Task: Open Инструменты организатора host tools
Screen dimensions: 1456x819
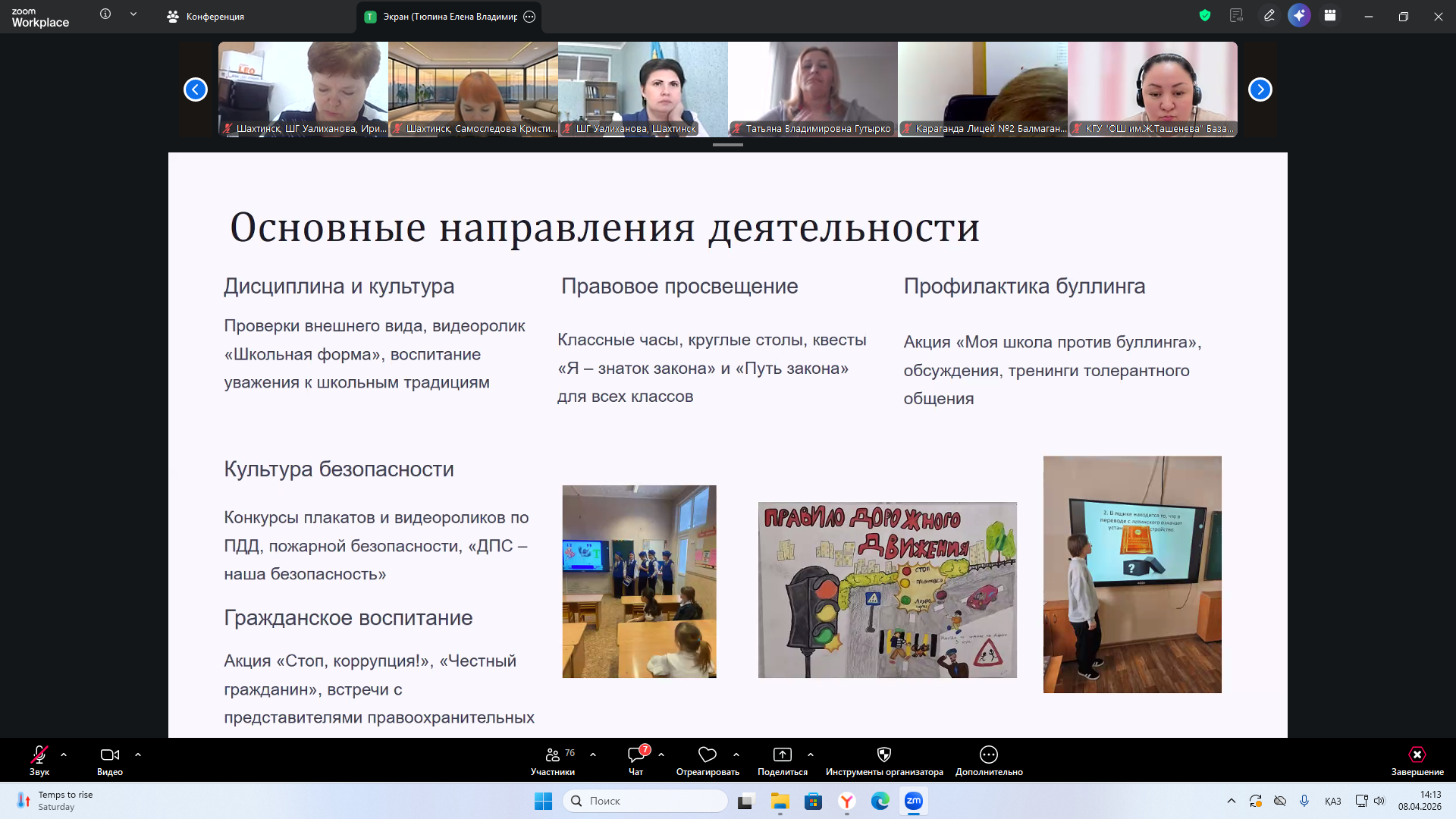Action: [x=883, y=761]
